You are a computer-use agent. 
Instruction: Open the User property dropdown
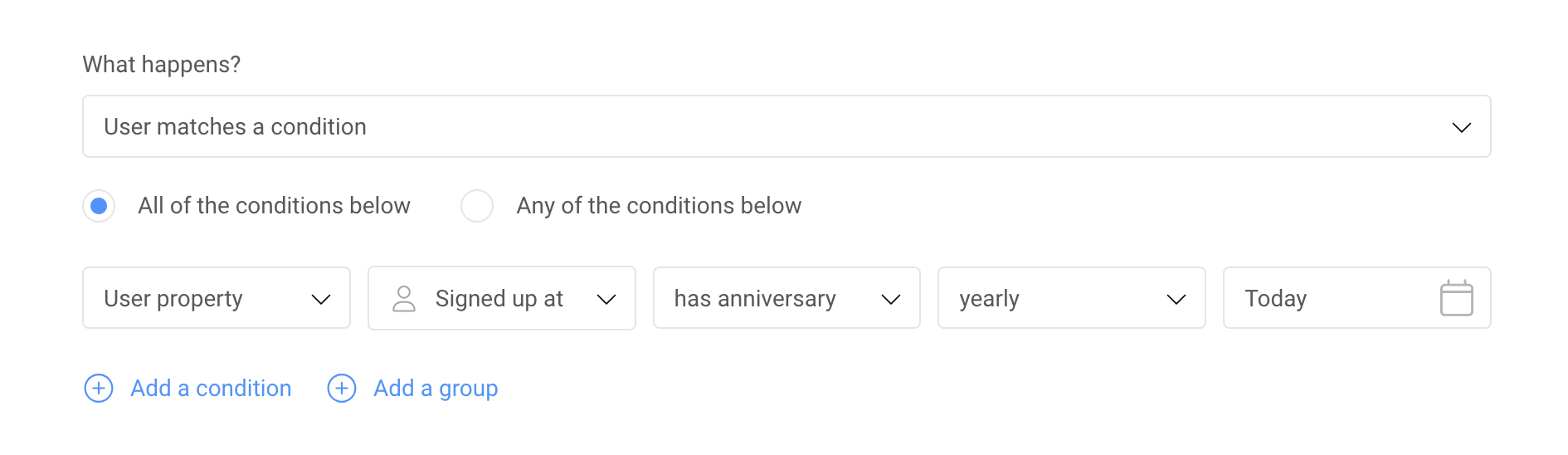(x=217, y=298)
